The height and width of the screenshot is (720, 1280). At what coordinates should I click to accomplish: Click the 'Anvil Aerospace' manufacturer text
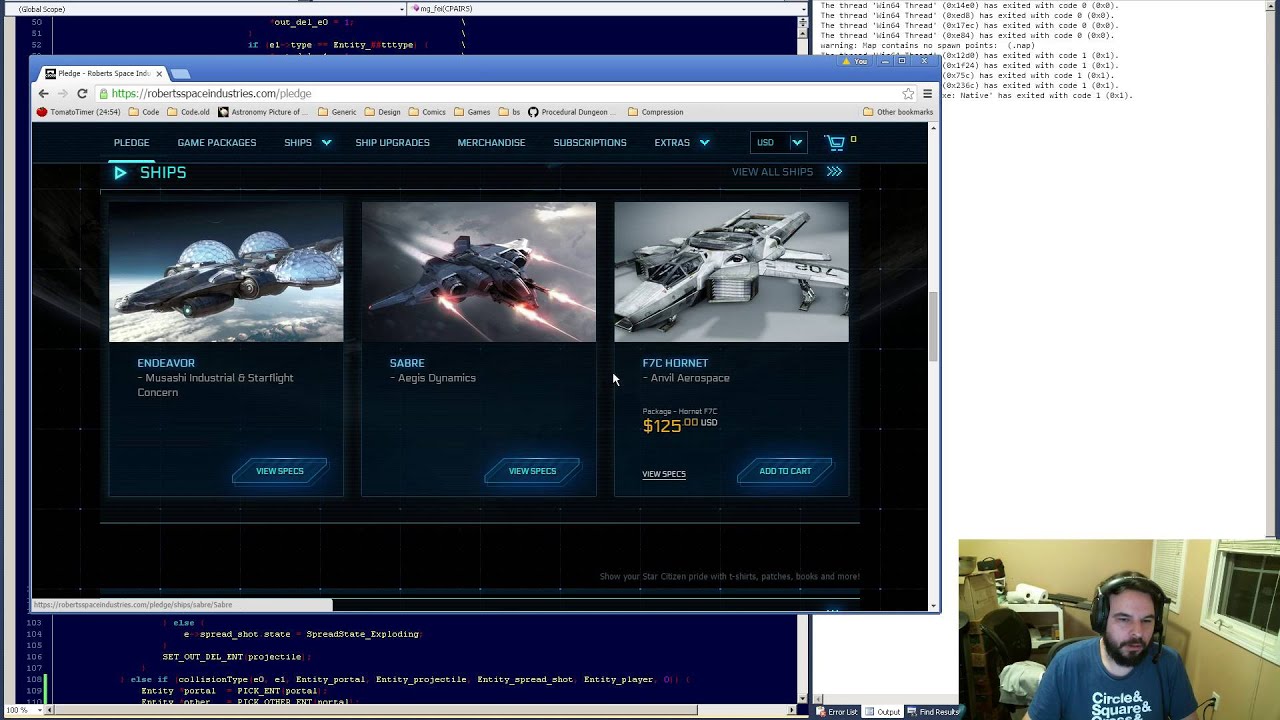point(690,378)
